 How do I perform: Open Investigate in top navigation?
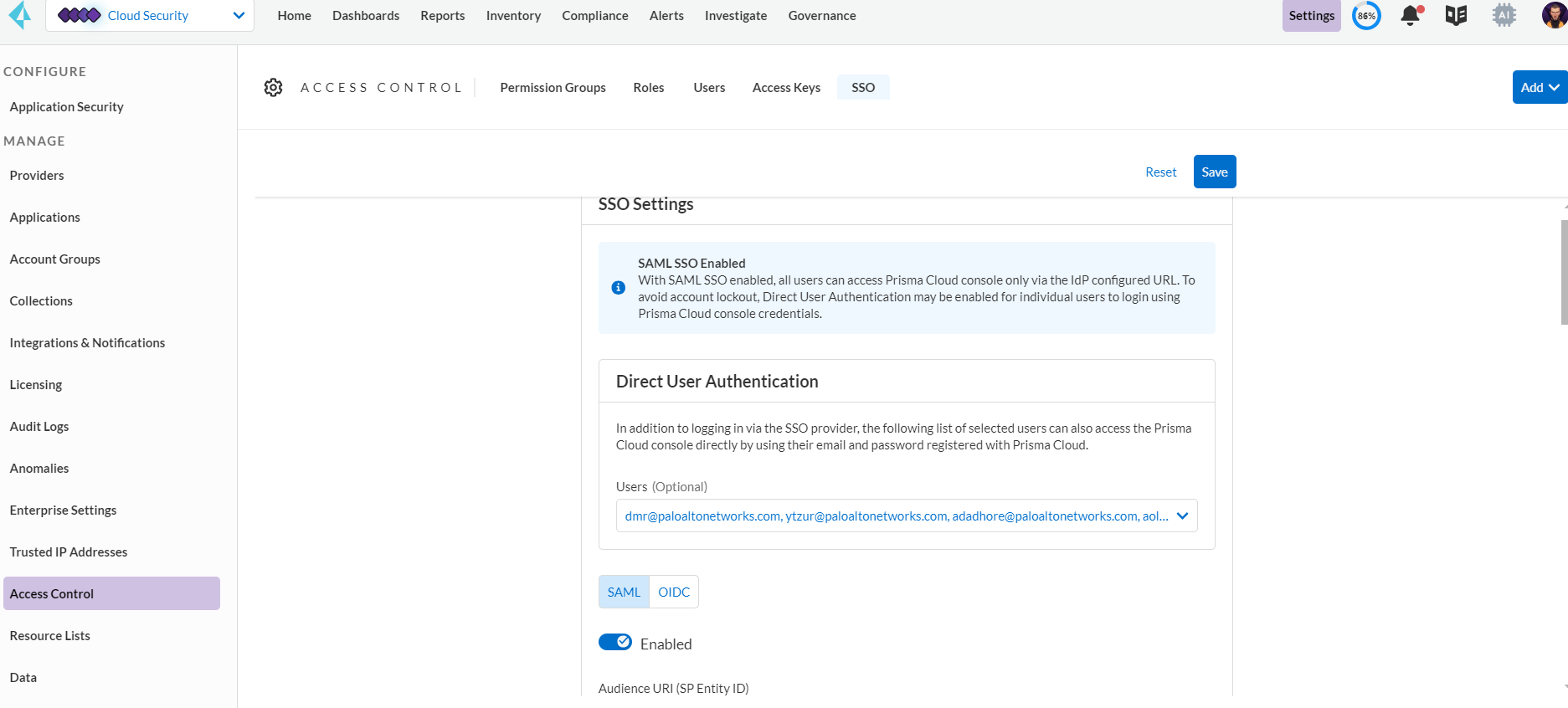(736, 15)
